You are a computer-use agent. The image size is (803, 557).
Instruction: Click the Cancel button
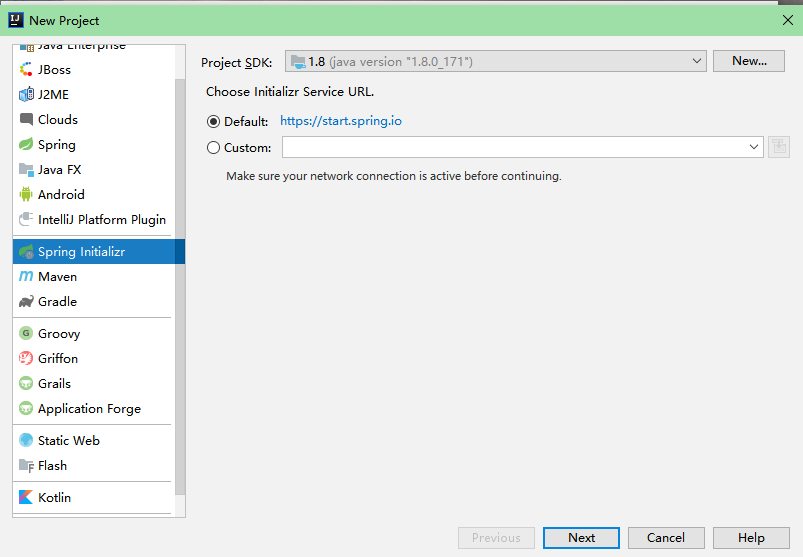pyautogui.click(x=666, y=538)
